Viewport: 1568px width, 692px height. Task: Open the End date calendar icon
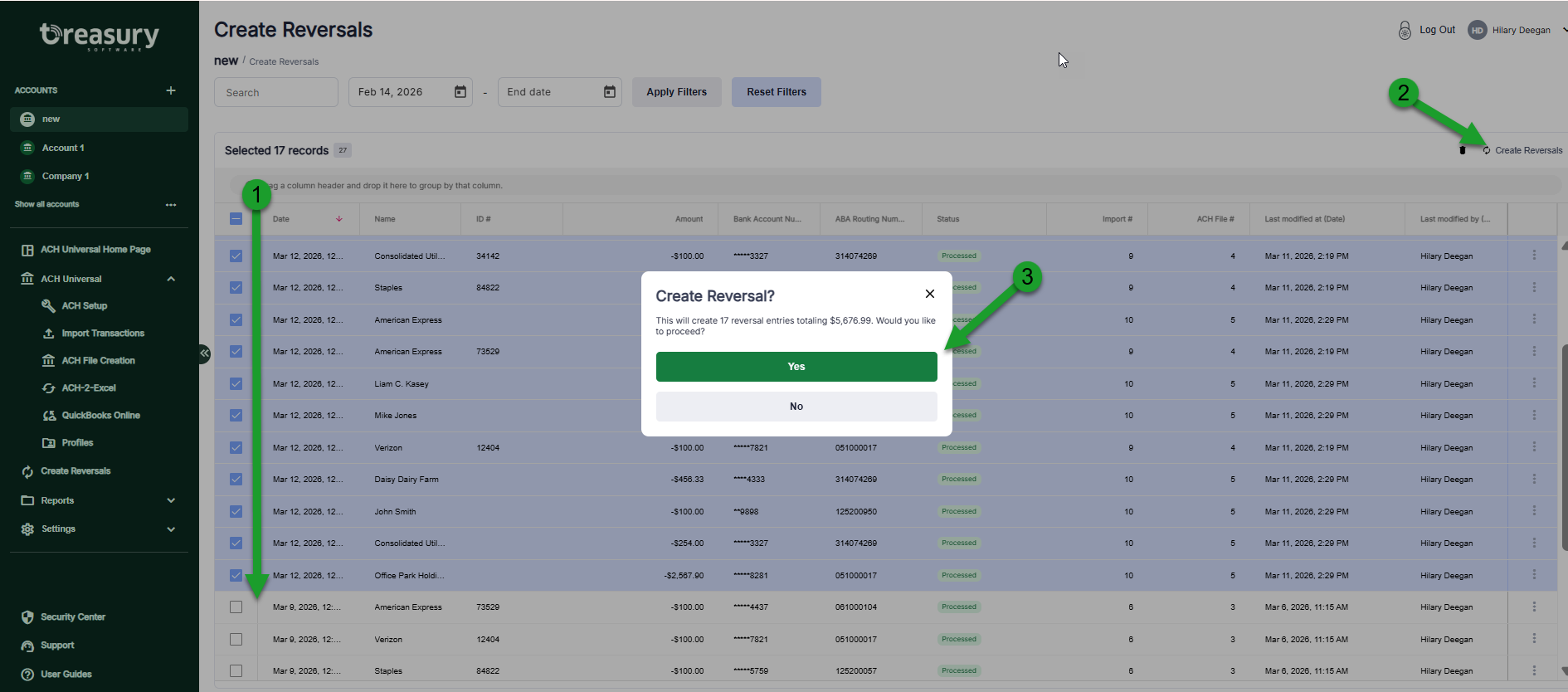click(610, 92)
